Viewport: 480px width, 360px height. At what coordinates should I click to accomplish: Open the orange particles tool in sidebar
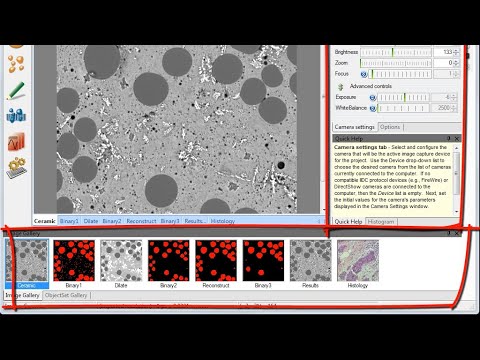click(16, 64)
